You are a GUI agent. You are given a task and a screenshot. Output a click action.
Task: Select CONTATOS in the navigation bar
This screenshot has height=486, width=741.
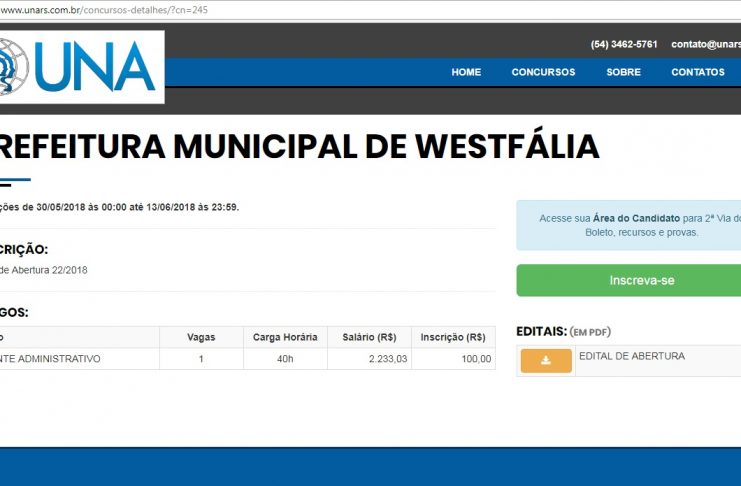697,72
